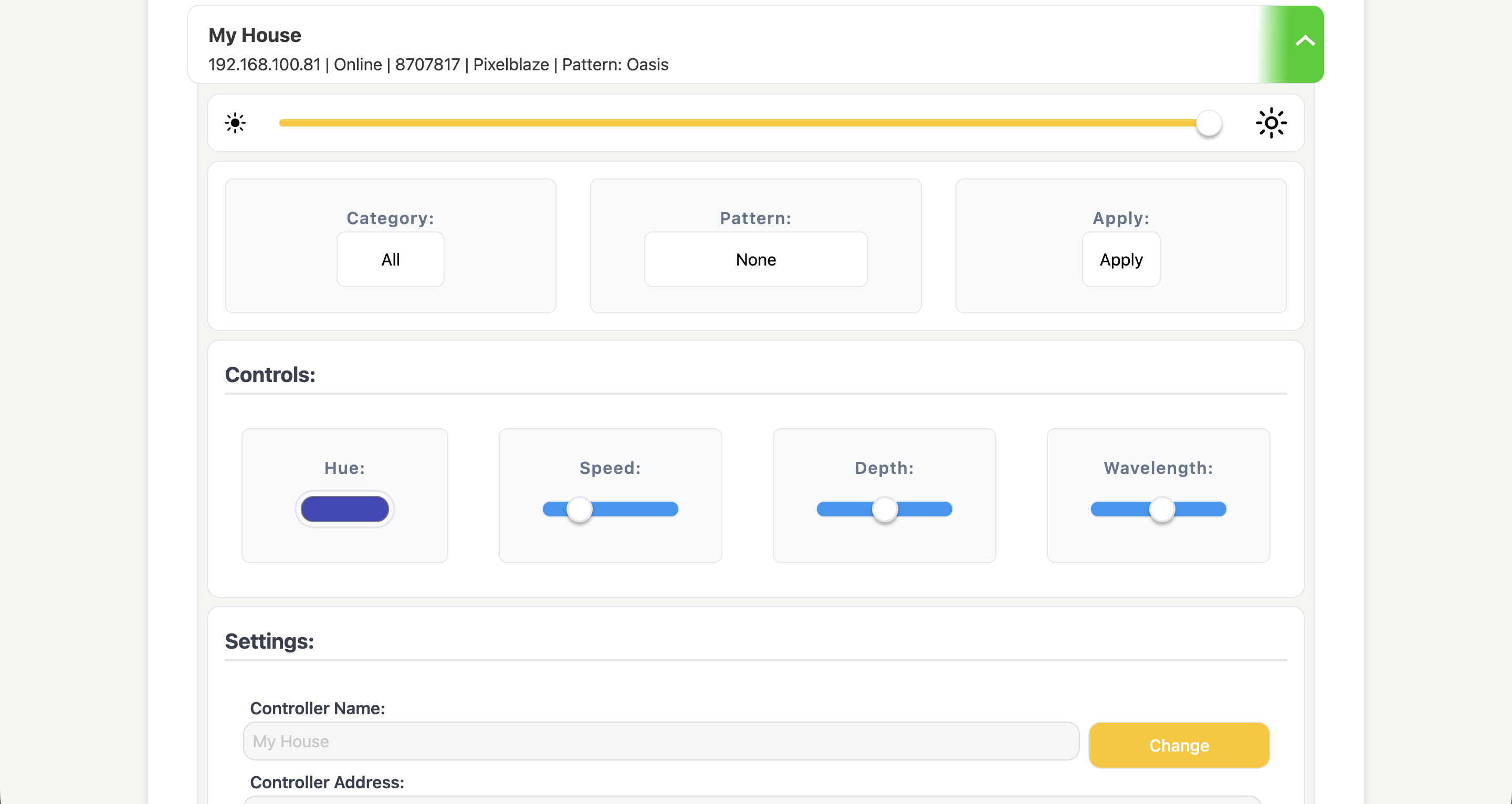Click the Controller Name input field
The height and width of the screenshot is (804, 1512).
pyautogui.click(x=660, y=741)
